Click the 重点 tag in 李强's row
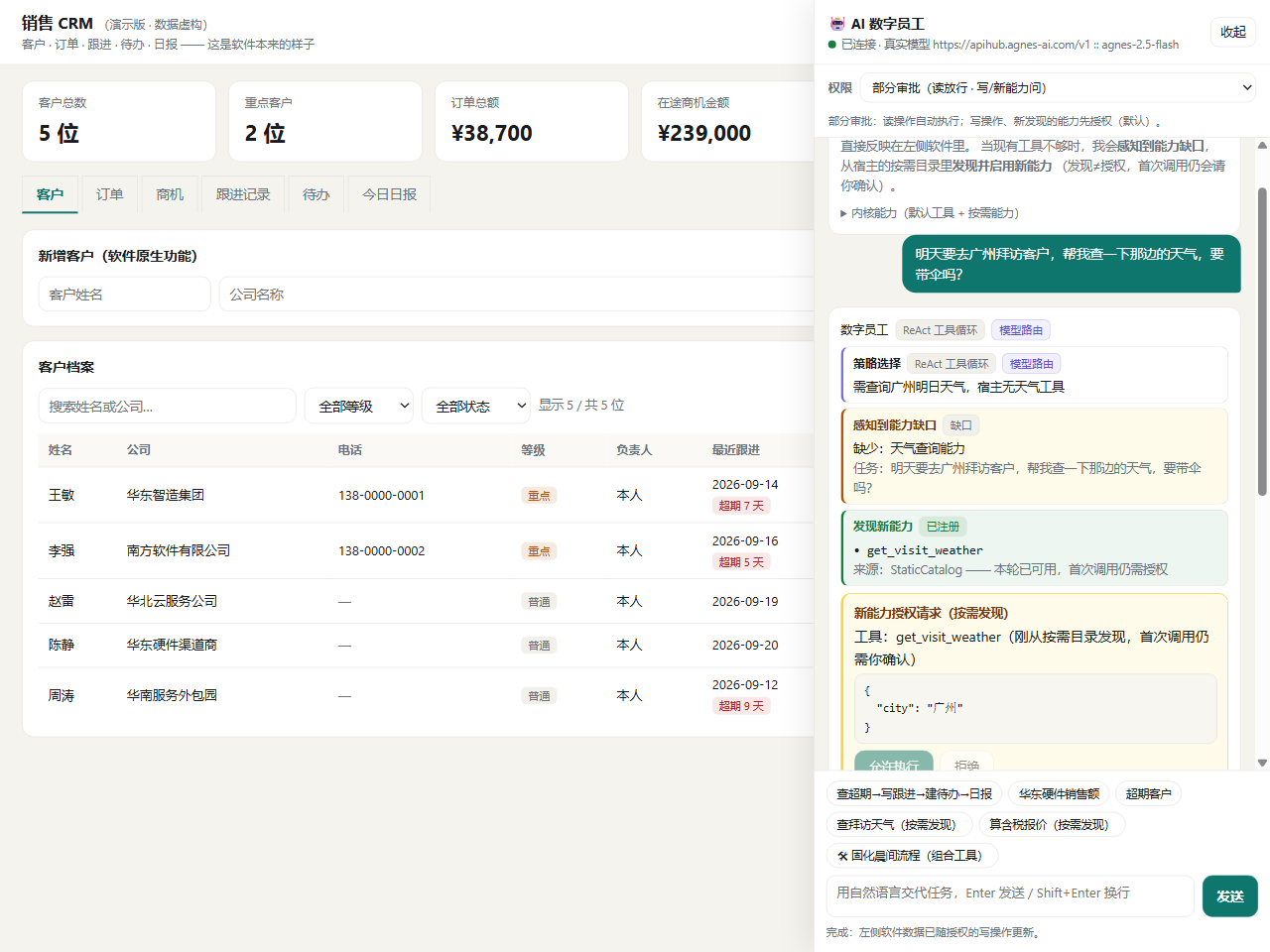1270x952 pixels. click(x=539, y=551)
